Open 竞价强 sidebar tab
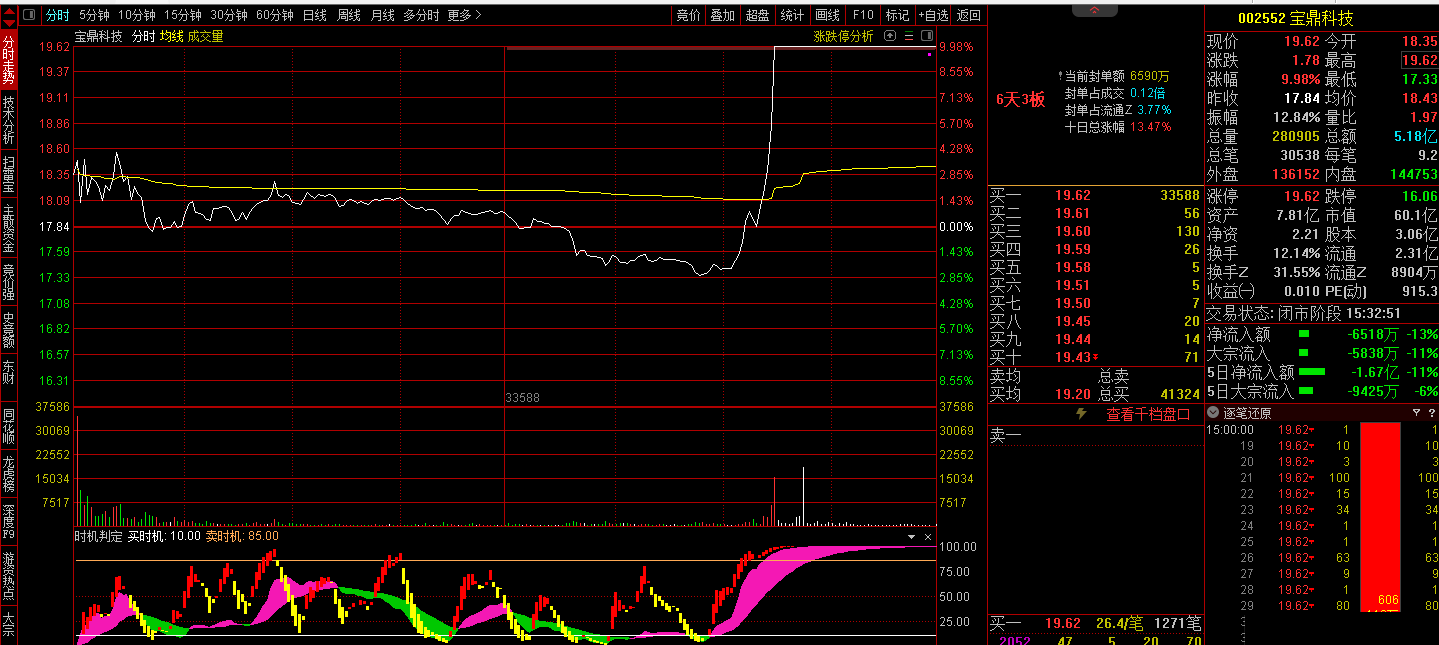This screenshot has width=1439, height=645. pyautogui.click(x=8, y=283)
